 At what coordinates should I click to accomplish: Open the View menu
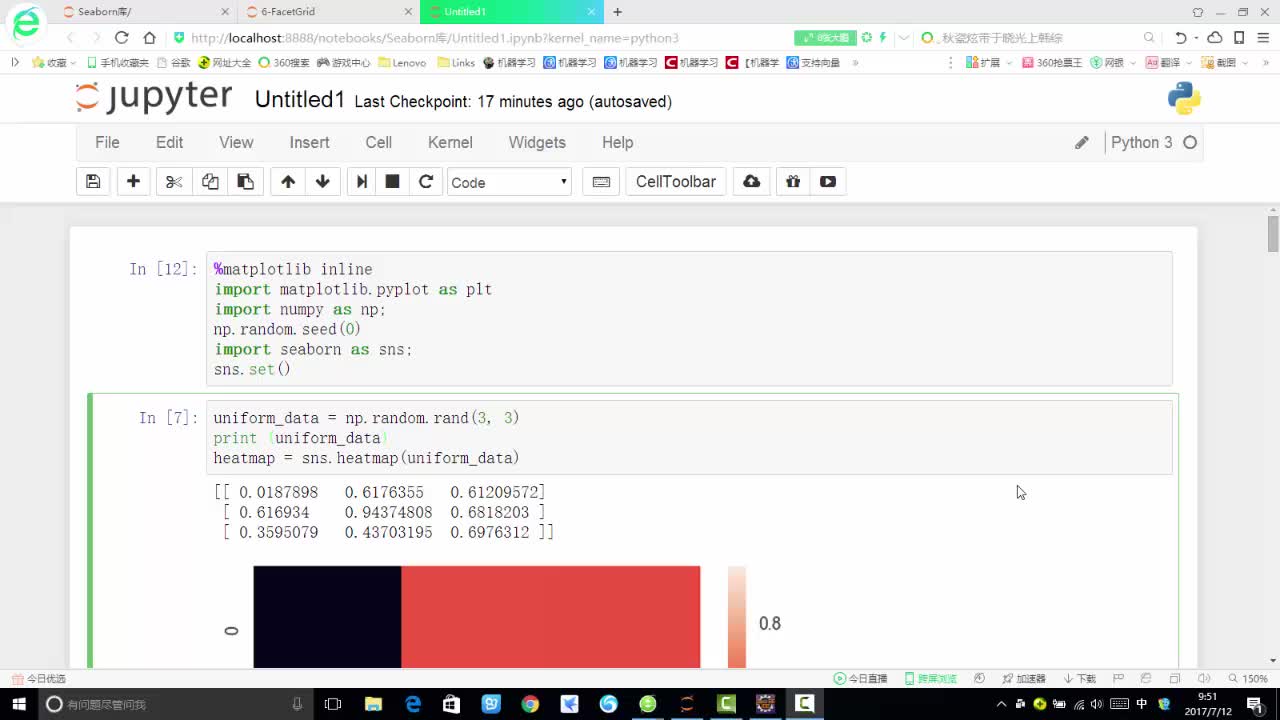click(236, 143)
